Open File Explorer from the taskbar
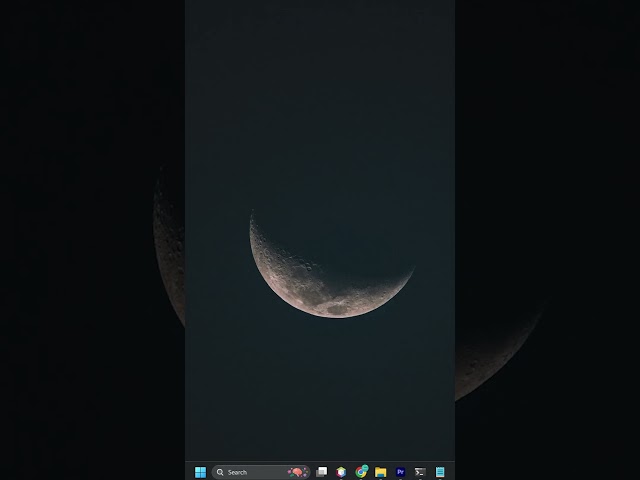Viewport: 640px width, 480px height. tap(380, 472)
